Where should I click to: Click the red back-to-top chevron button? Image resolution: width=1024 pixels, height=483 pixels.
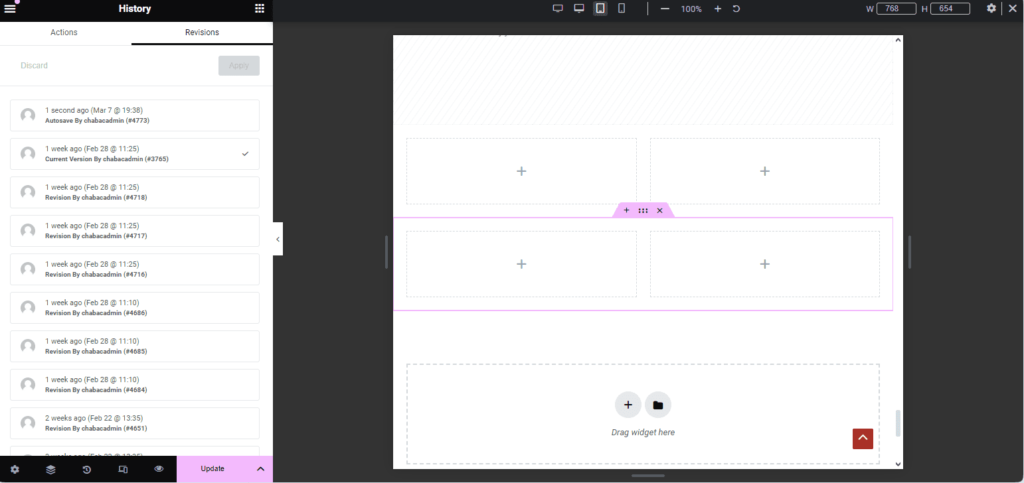(862, 438)
